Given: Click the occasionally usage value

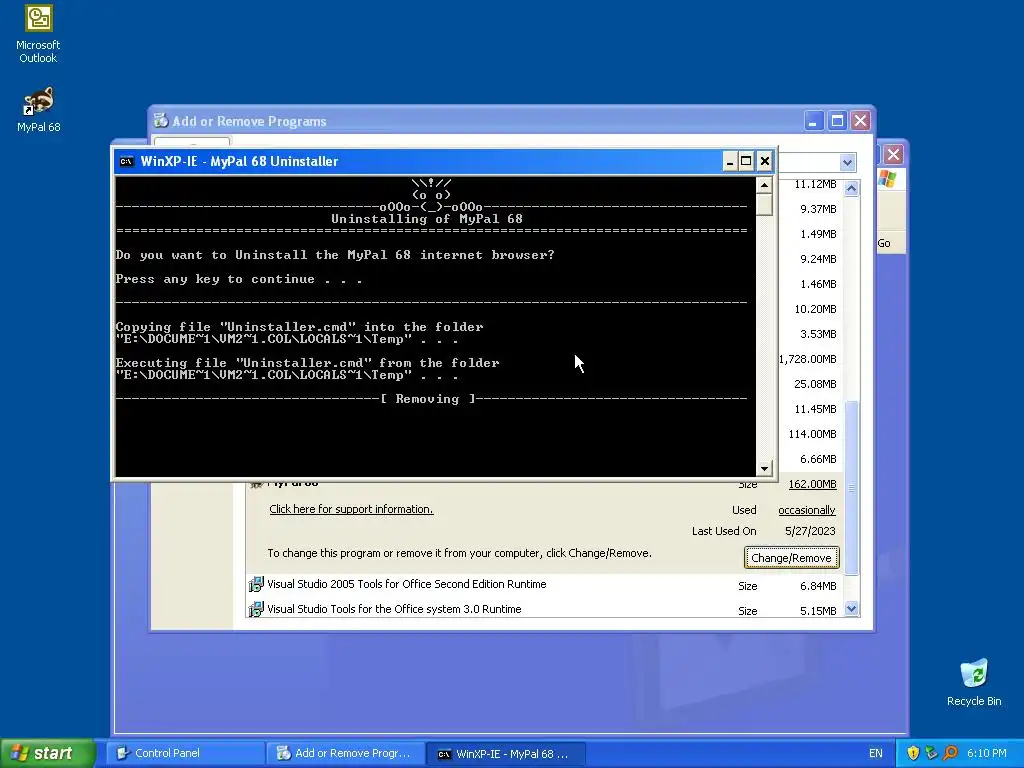Looking at the screenshot, I should point(807,510).
